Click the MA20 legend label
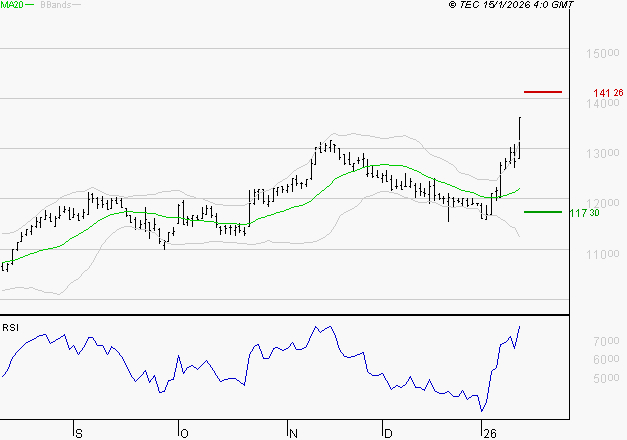The image size is (627, 440). [12, 5]
